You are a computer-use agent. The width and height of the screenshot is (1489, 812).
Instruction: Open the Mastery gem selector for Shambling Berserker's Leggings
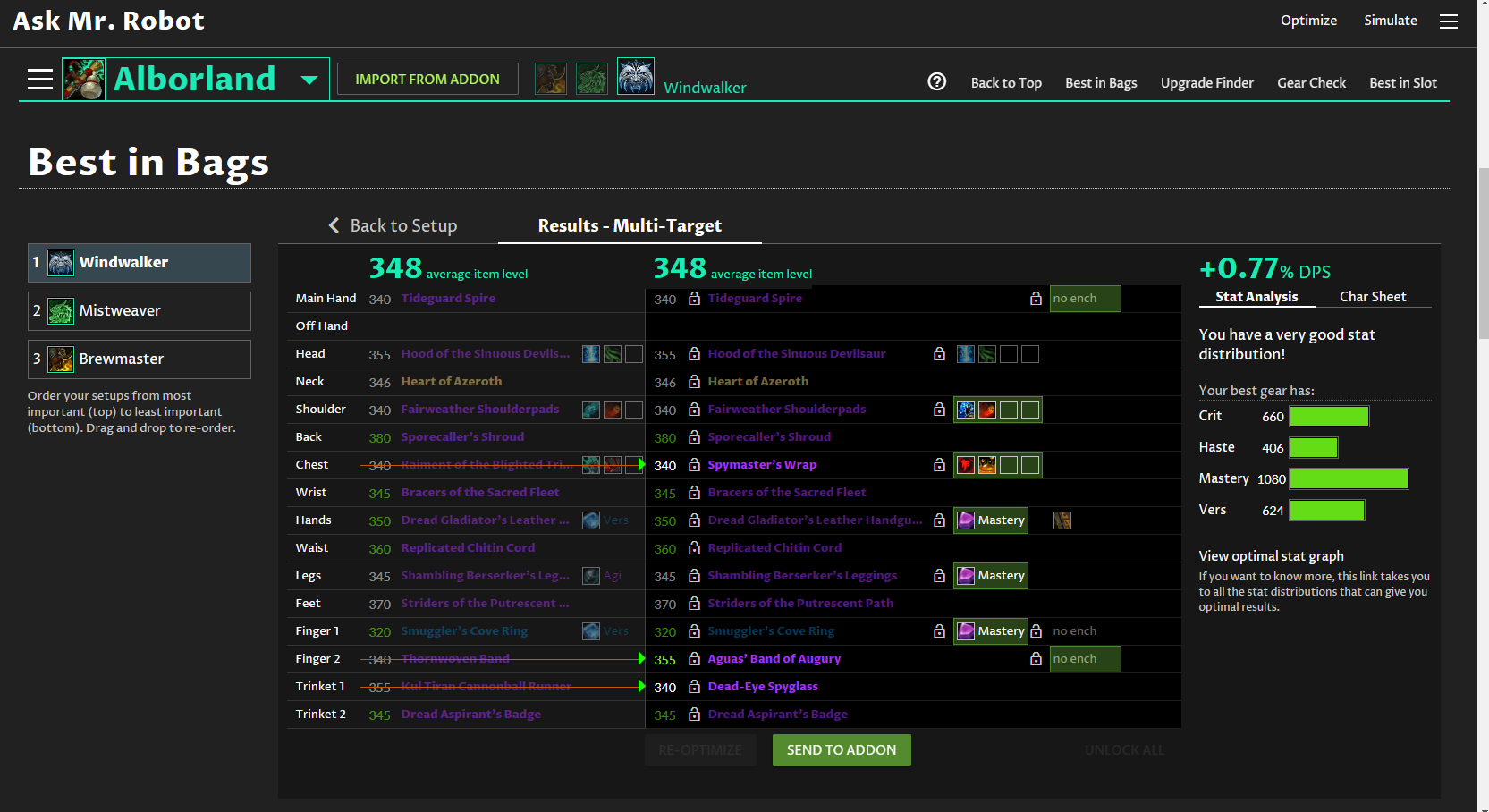(x=991, y=576)
